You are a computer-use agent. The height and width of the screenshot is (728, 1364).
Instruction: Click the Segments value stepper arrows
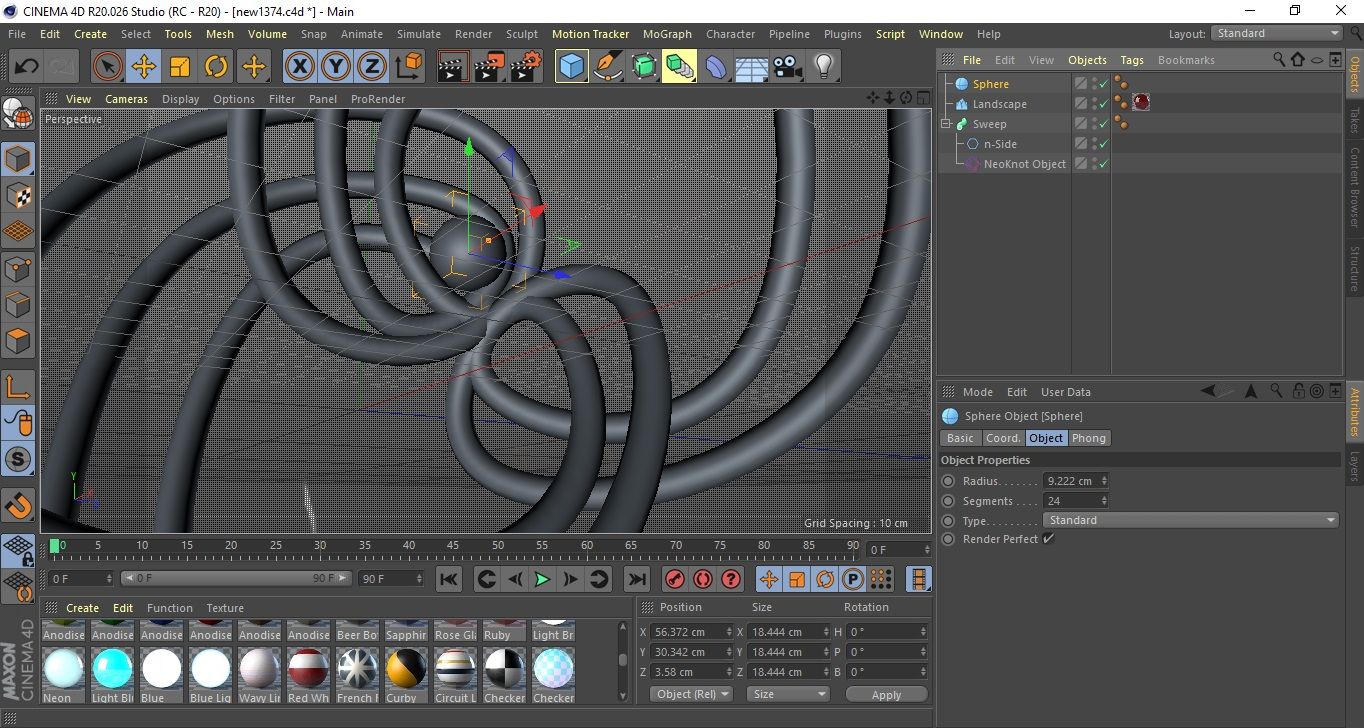click(1104, 501)
